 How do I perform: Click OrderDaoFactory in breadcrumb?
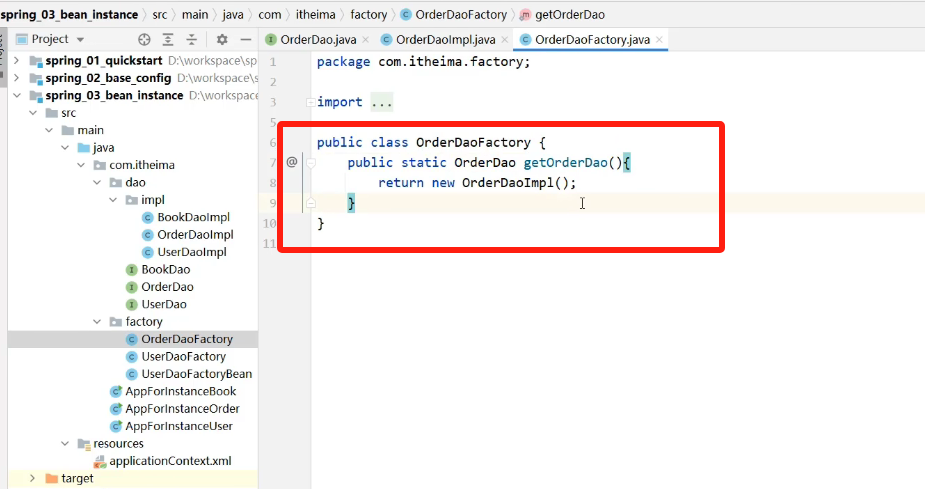[x=461, y=15]
